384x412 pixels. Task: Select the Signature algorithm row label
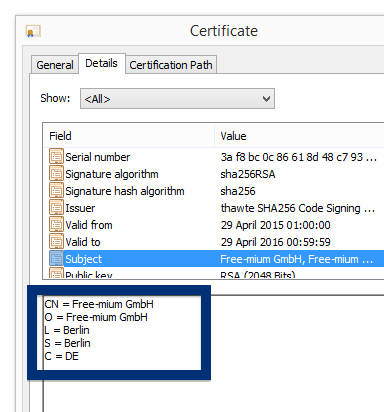(x=112, y=174)
